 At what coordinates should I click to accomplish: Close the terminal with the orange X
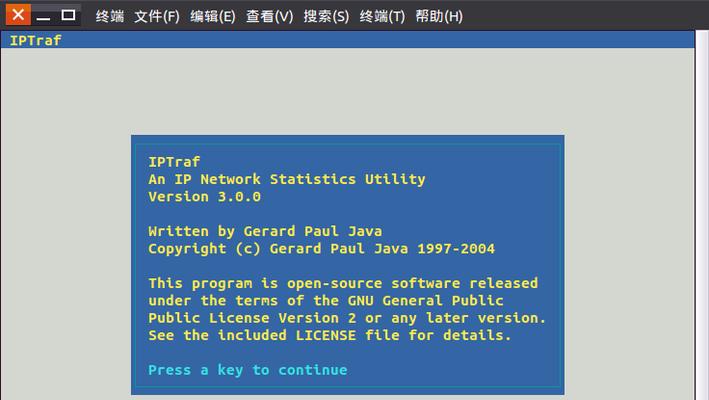[18, 14]
